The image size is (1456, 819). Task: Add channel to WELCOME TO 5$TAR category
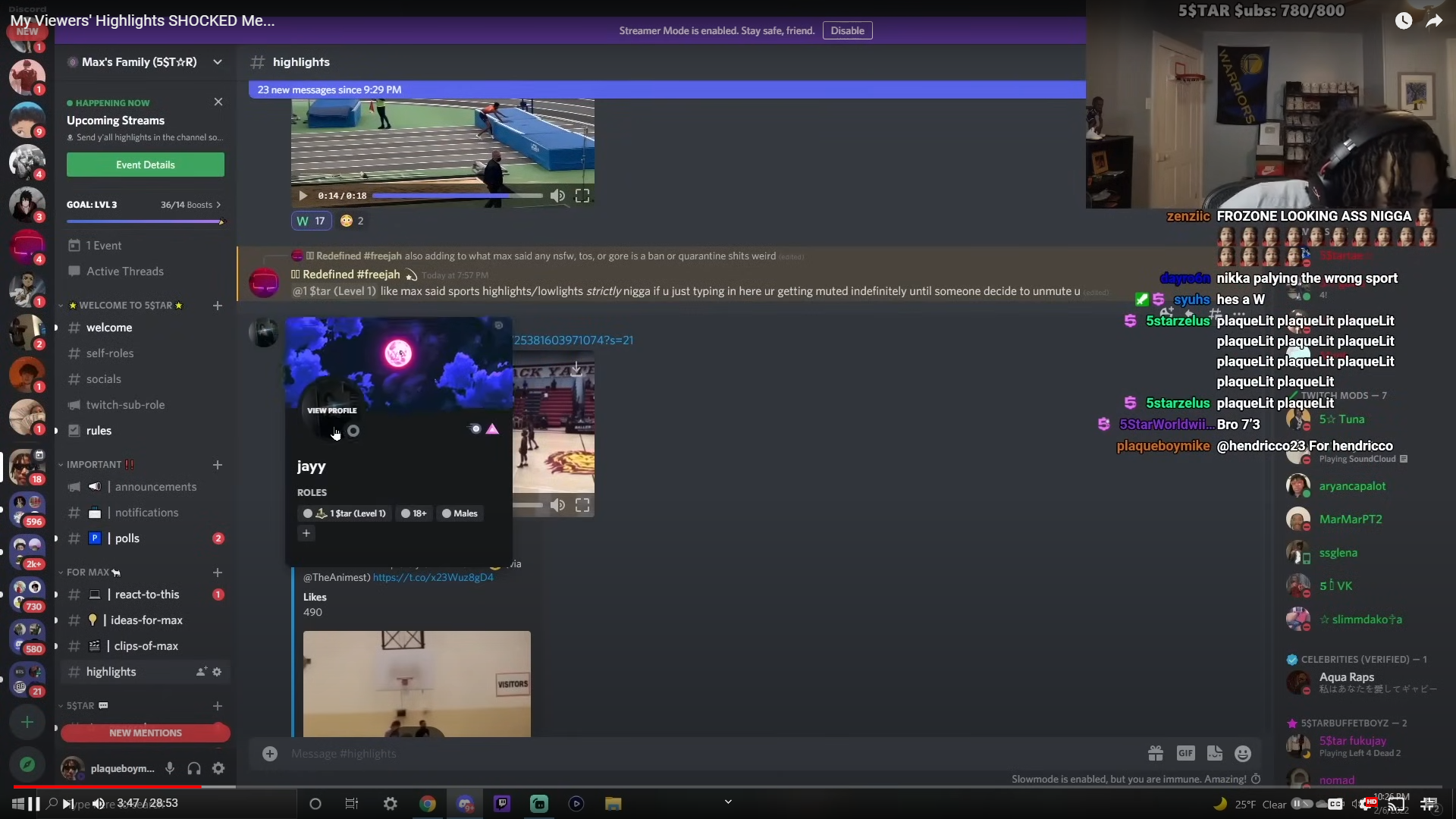[x=218, y=306]
